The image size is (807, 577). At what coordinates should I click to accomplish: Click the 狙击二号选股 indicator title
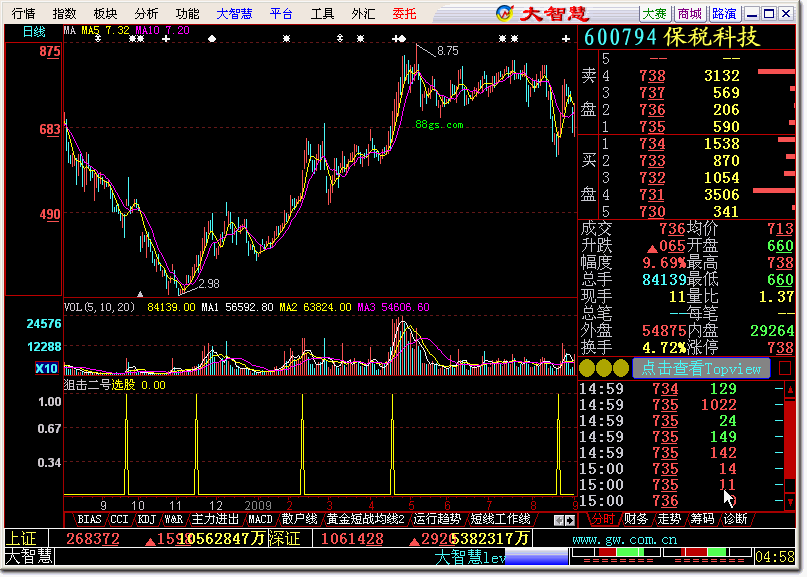tap(99, 385)
